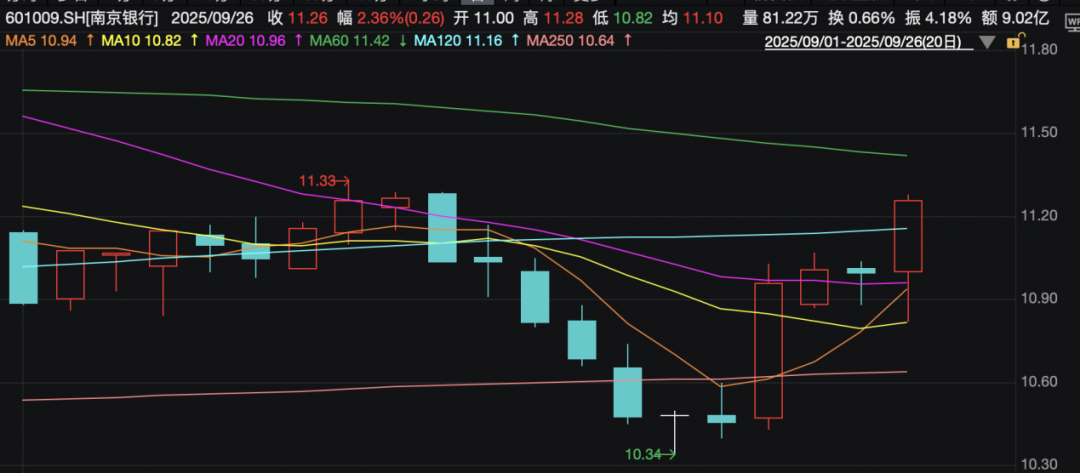Select the tall red candlestick from 10.47 to 10.96

pos(769,350)
